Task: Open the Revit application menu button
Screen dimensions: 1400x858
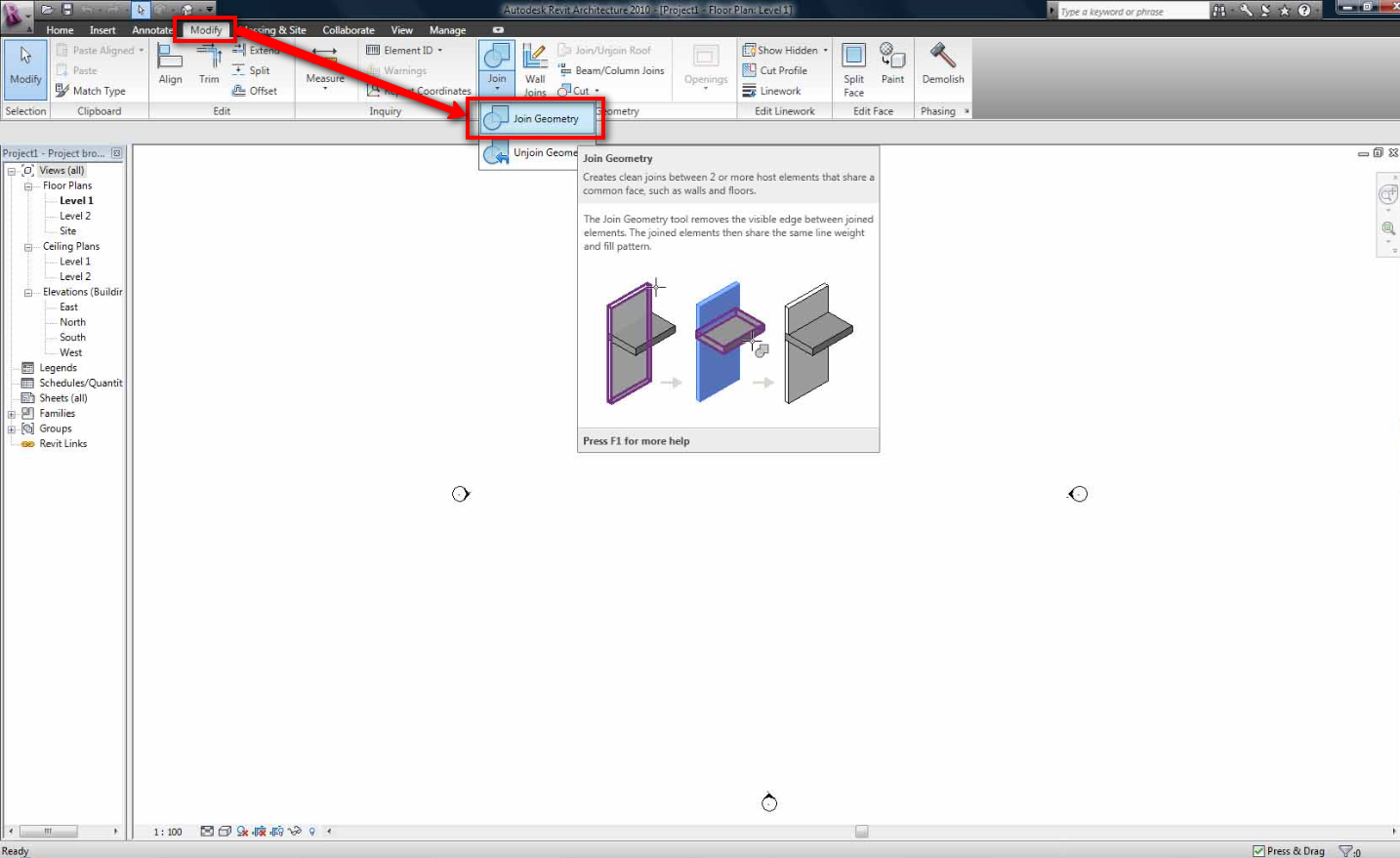Action: pos(15,17)
